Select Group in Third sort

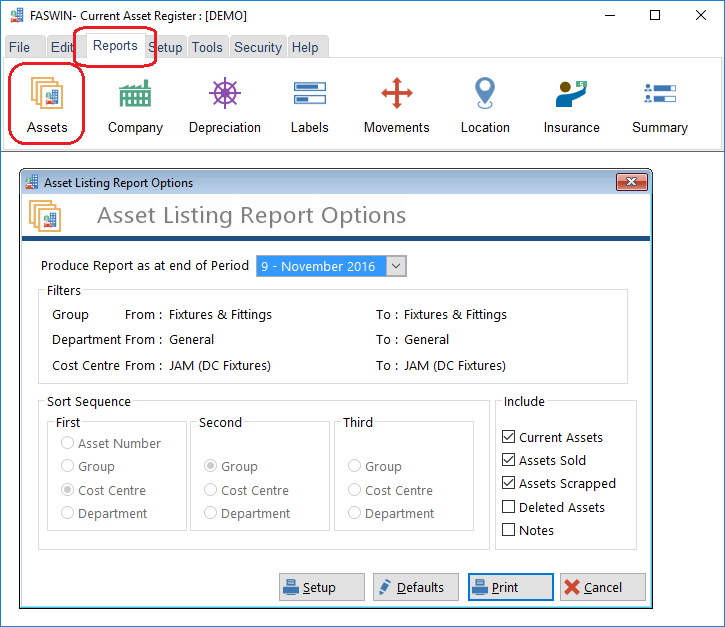(x=375, y=466)
